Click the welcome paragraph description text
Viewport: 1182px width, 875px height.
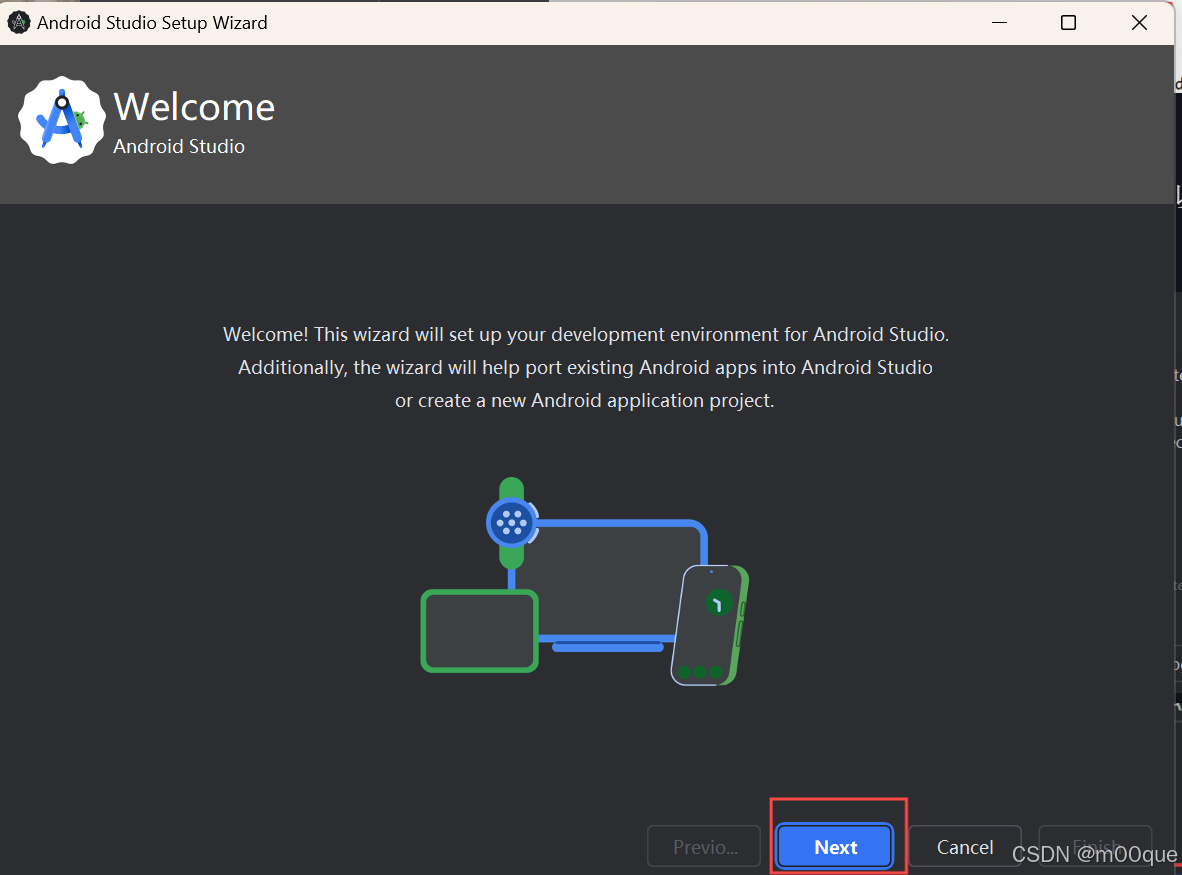pos(585,367)
